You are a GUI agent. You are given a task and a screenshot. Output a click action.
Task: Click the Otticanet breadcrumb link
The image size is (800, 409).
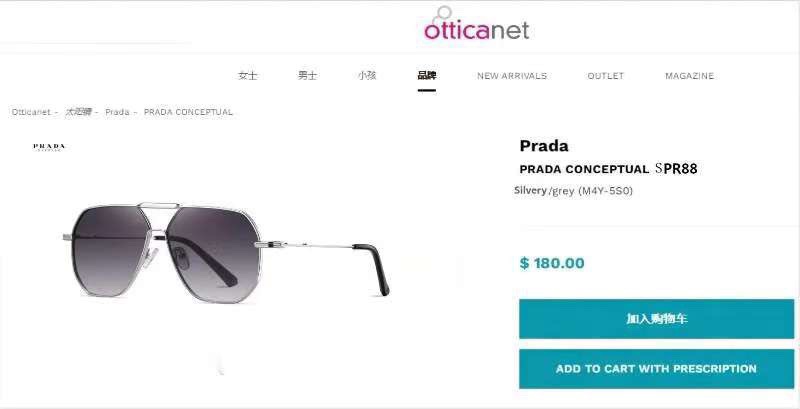31,112
